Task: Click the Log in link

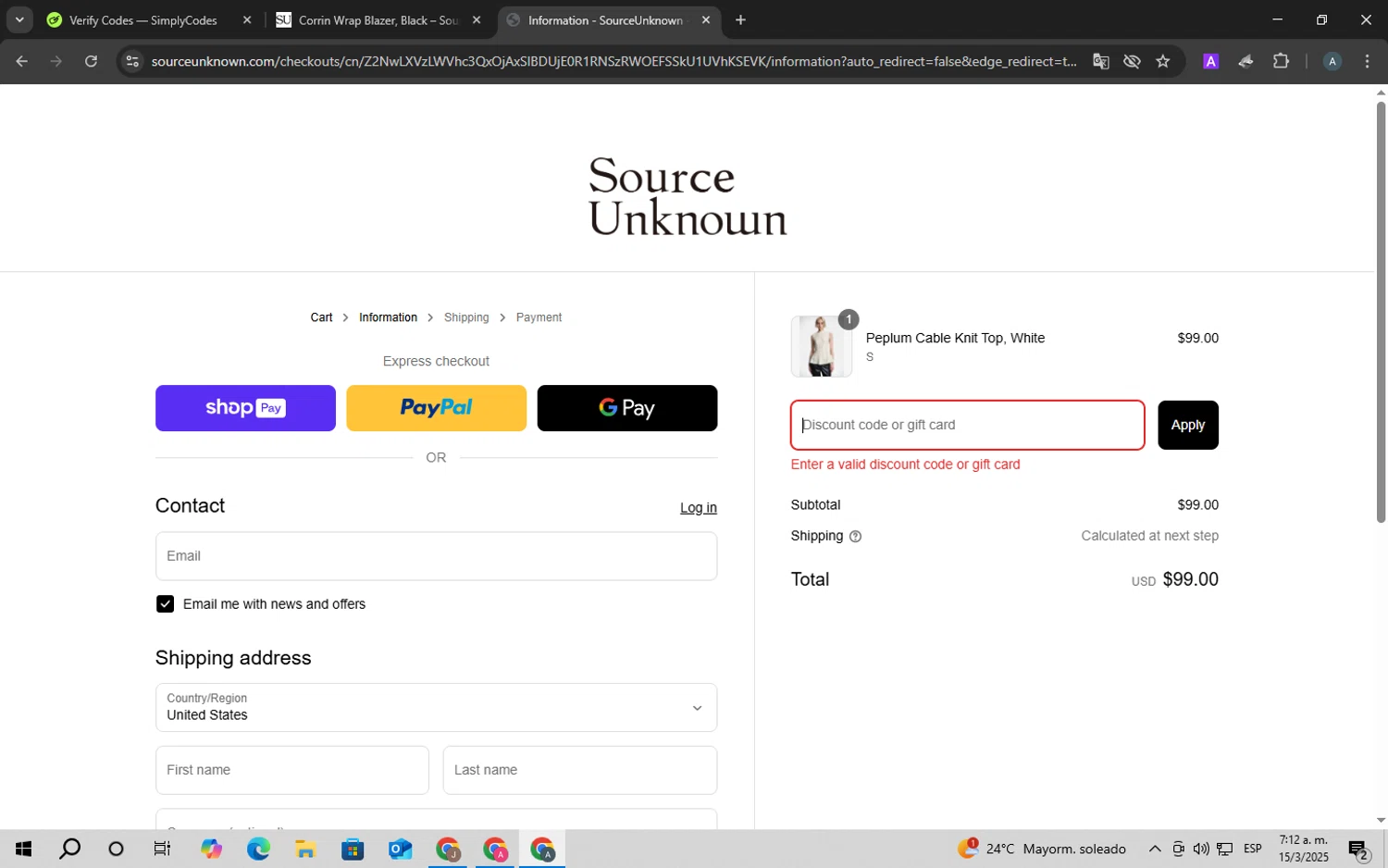Action: tap(699, 508)
